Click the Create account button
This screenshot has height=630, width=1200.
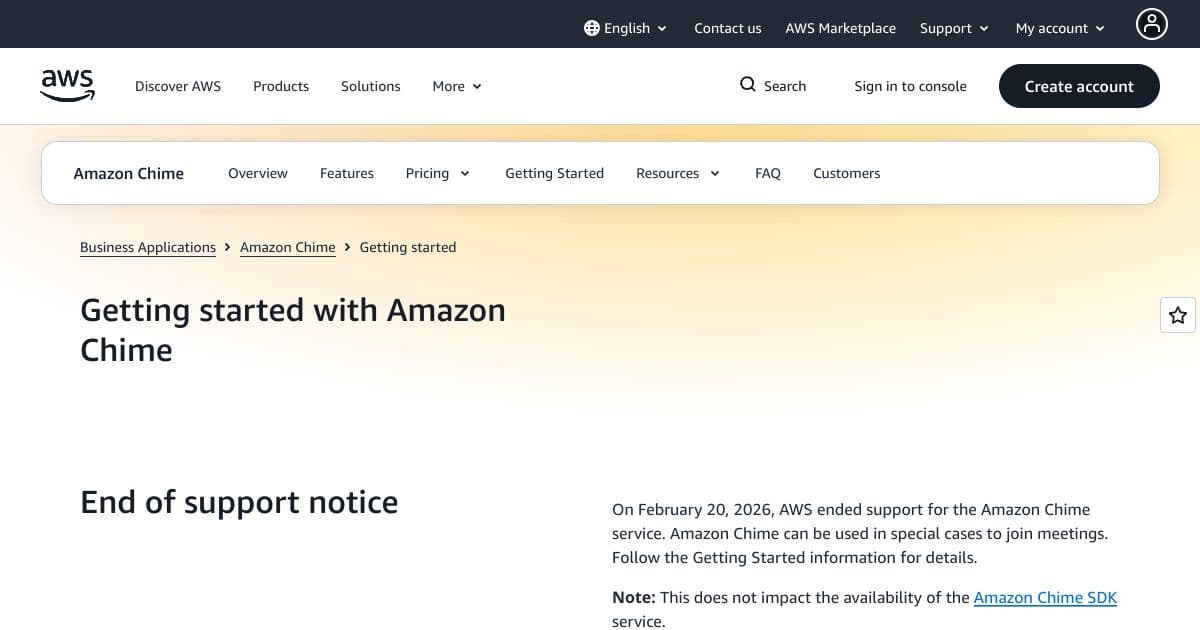[x=1079, y=86]
